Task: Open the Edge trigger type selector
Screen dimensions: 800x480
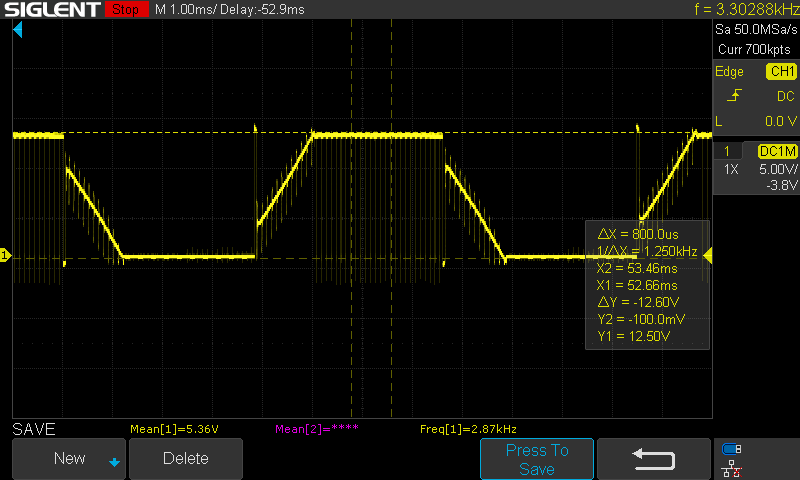Action: click(x=729, y=72)
